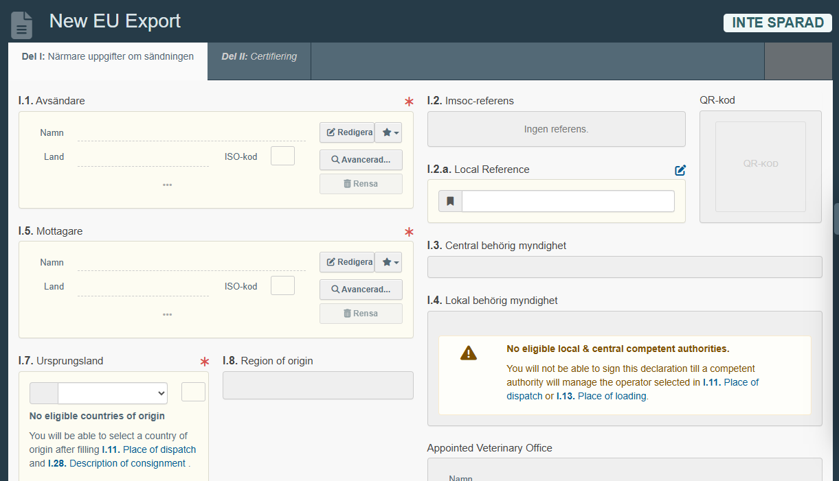This screenshot has width=839, height=481.
Task: Open I.28. Description of consignment link
Action: [117, 463]
